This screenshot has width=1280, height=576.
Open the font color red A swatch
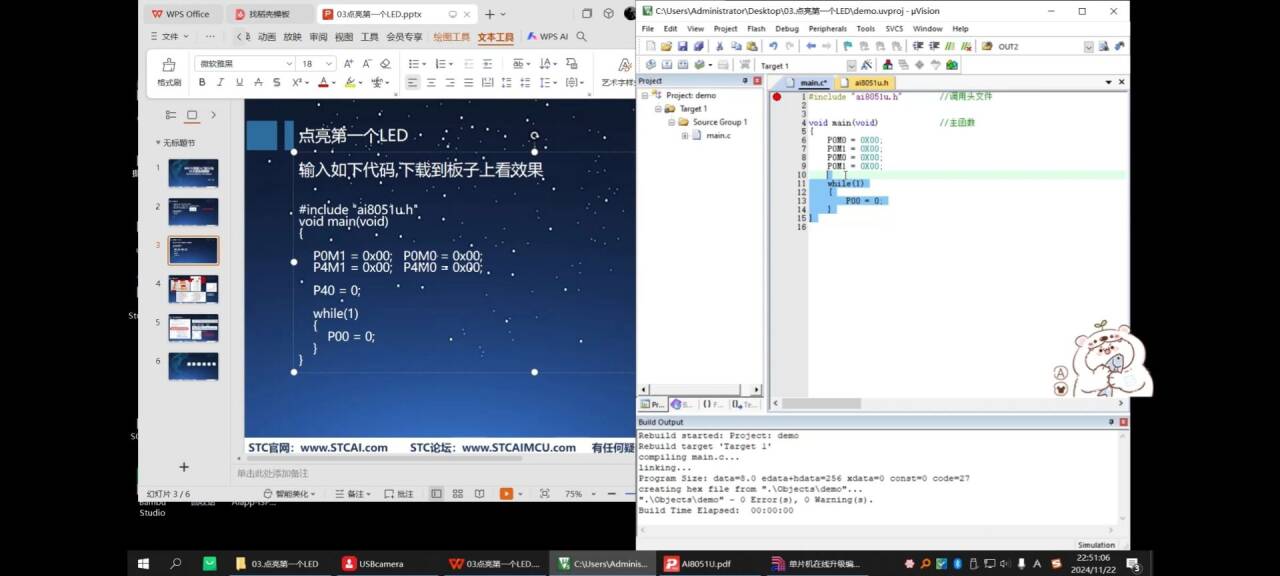coord(323,82)
